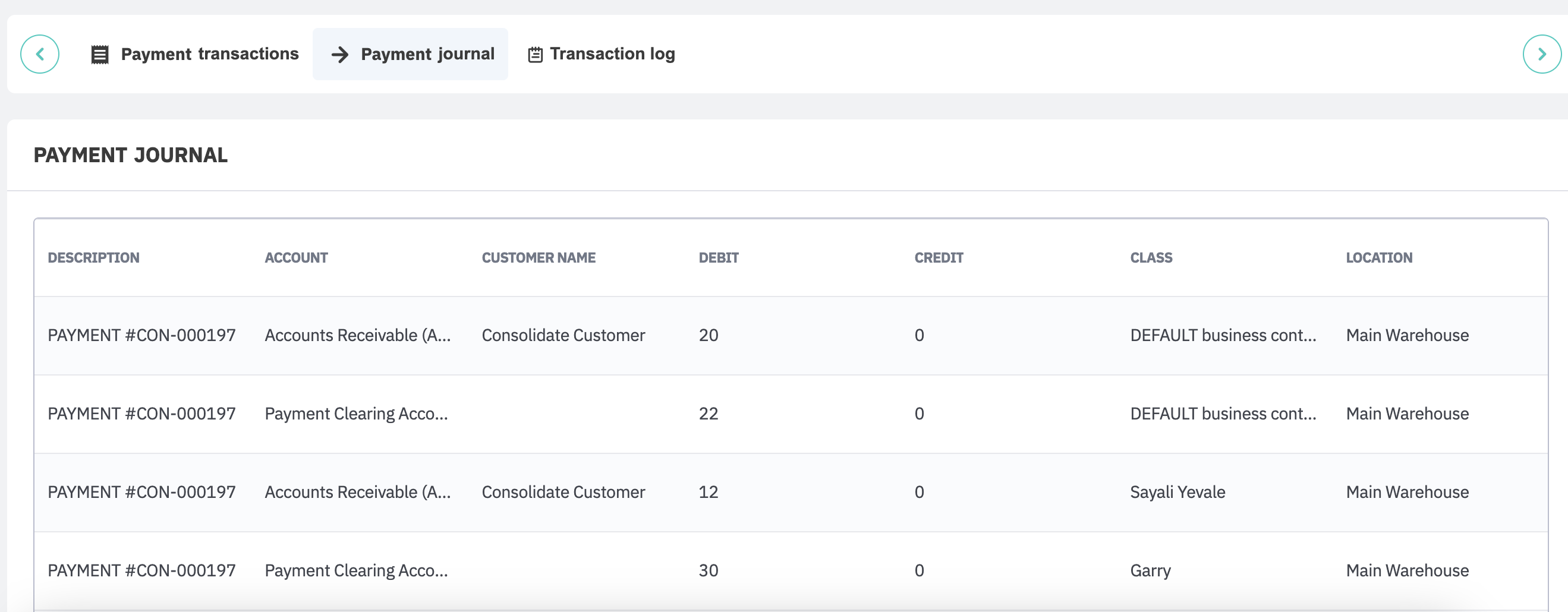Click the Payment journal arrow icon

point(339,54)
